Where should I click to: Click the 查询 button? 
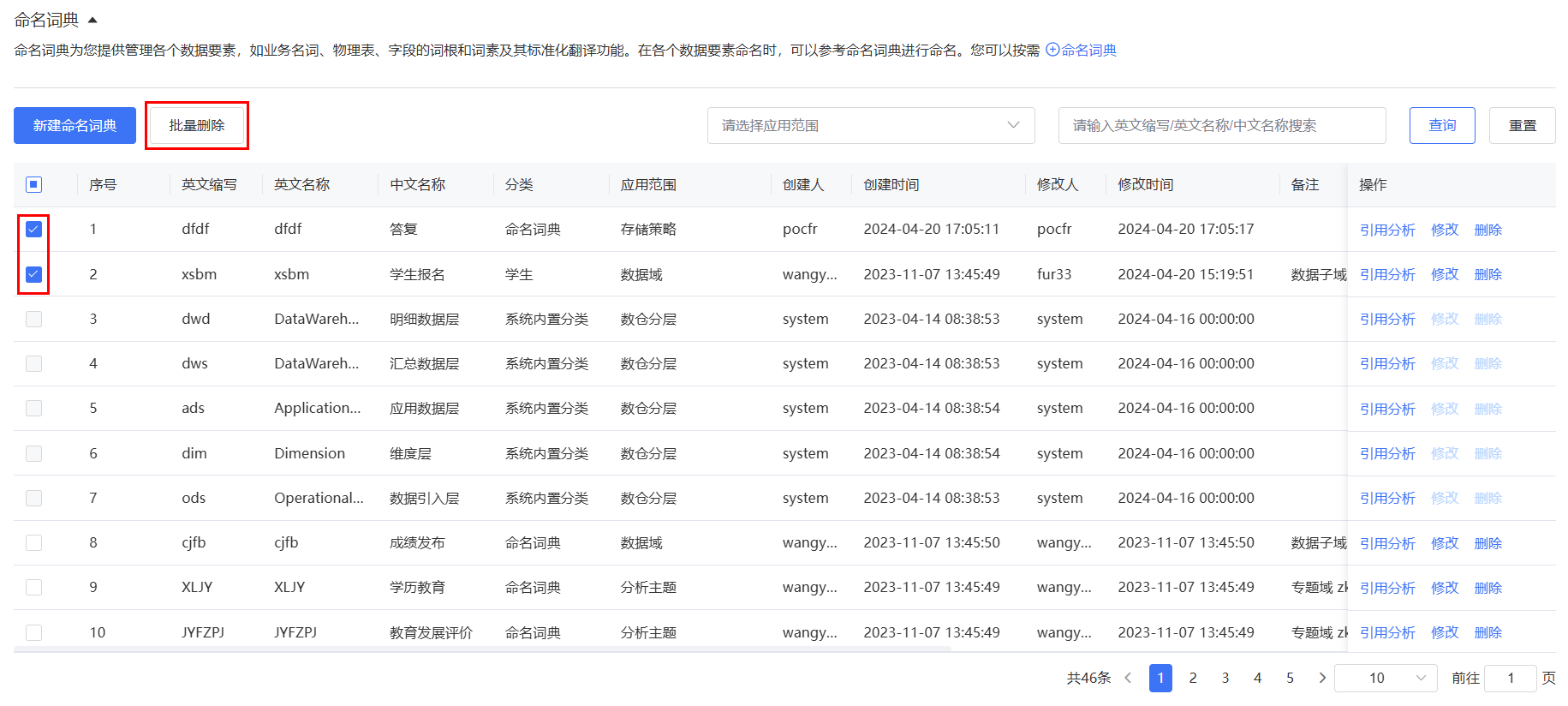point(1442,126)
